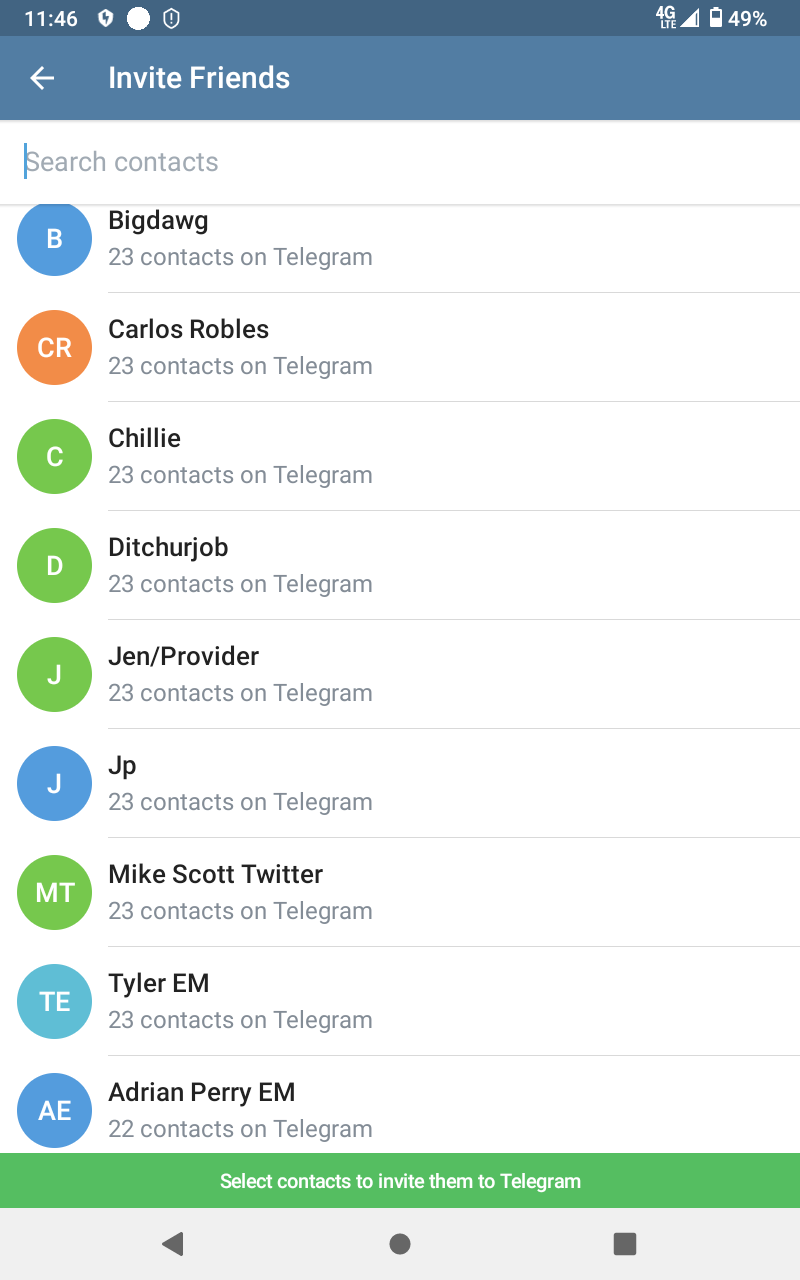This screenshot has height=1280, width=800.
Task: Tap the blue AE avatar
Action: (x=55, y=1110)
